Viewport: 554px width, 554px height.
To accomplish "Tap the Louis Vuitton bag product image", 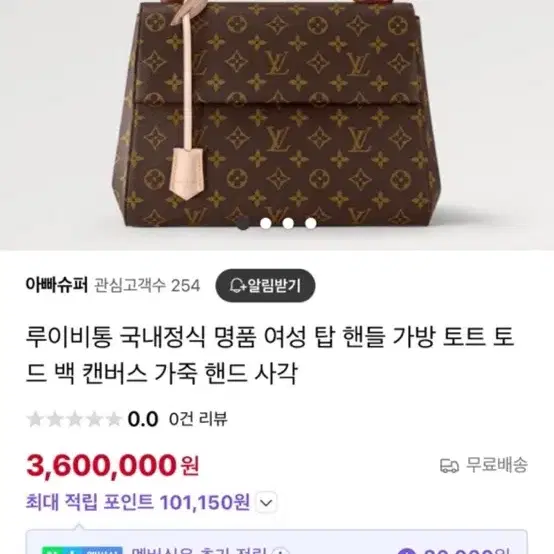I will click(x=277, y=117).
